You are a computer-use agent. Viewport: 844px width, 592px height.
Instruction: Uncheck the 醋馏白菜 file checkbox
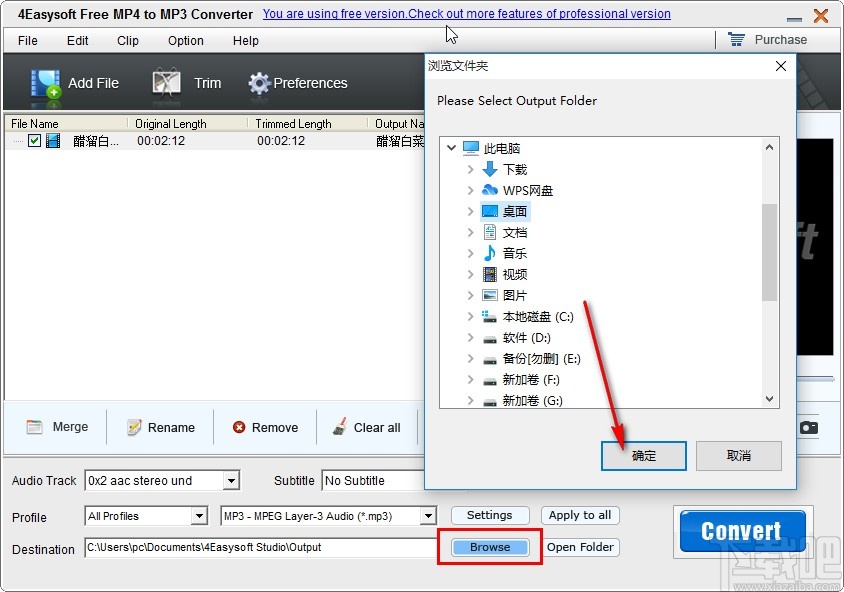click(x=32, y=140)
